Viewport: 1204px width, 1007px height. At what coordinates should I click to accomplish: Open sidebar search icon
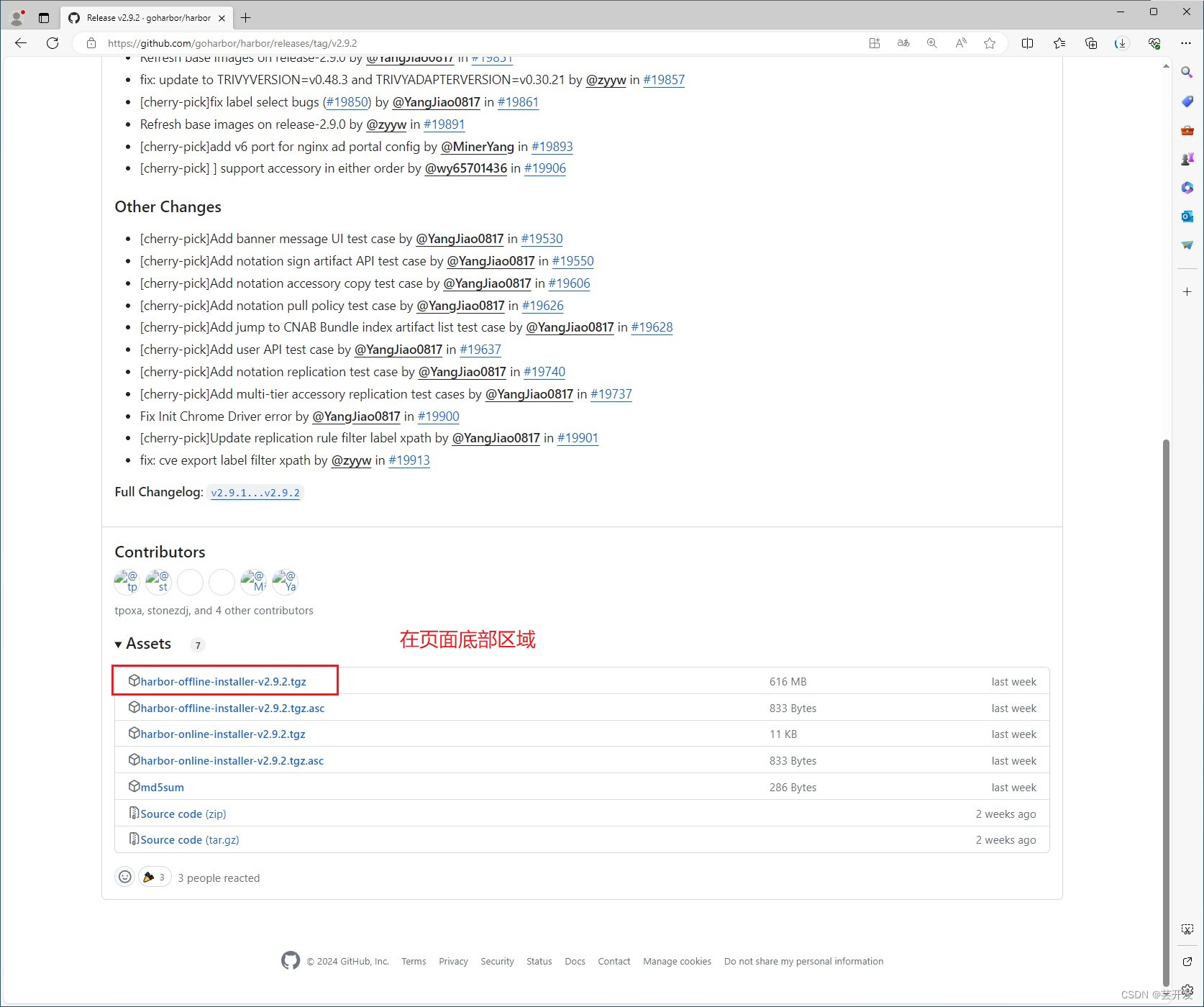click(x=1187, y=73)
